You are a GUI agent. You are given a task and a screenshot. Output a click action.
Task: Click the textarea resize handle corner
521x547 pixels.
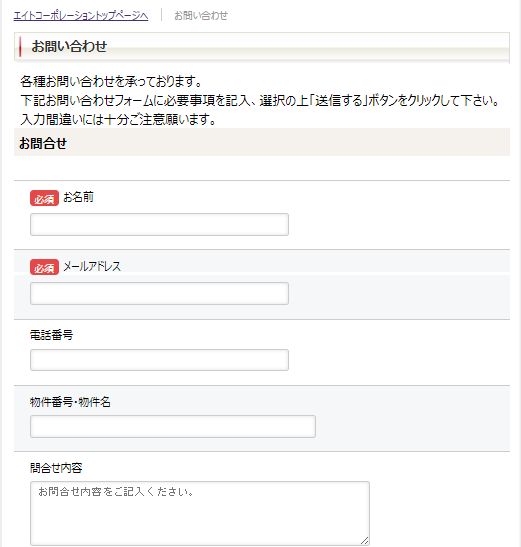tap(365, 541)
